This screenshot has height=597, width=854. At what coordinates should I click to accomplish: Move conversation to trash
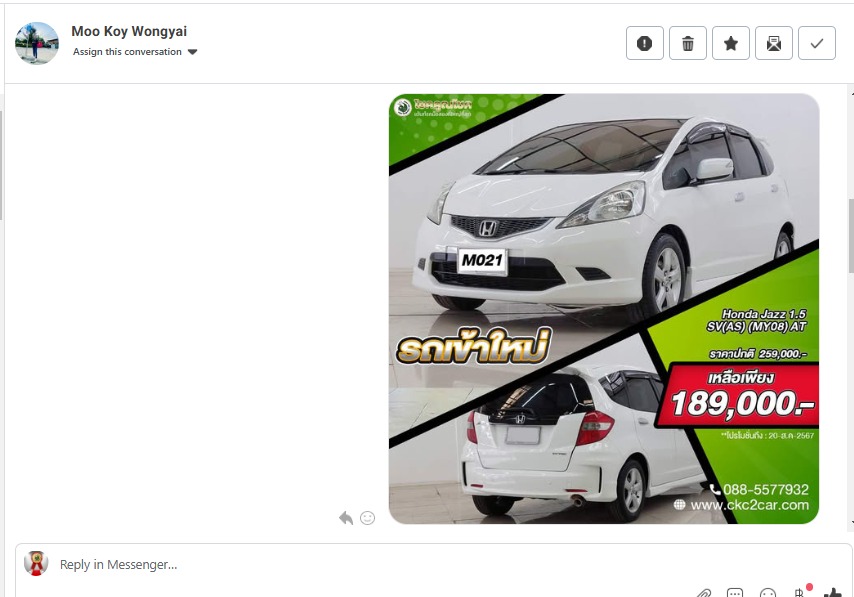click(687, 43)
